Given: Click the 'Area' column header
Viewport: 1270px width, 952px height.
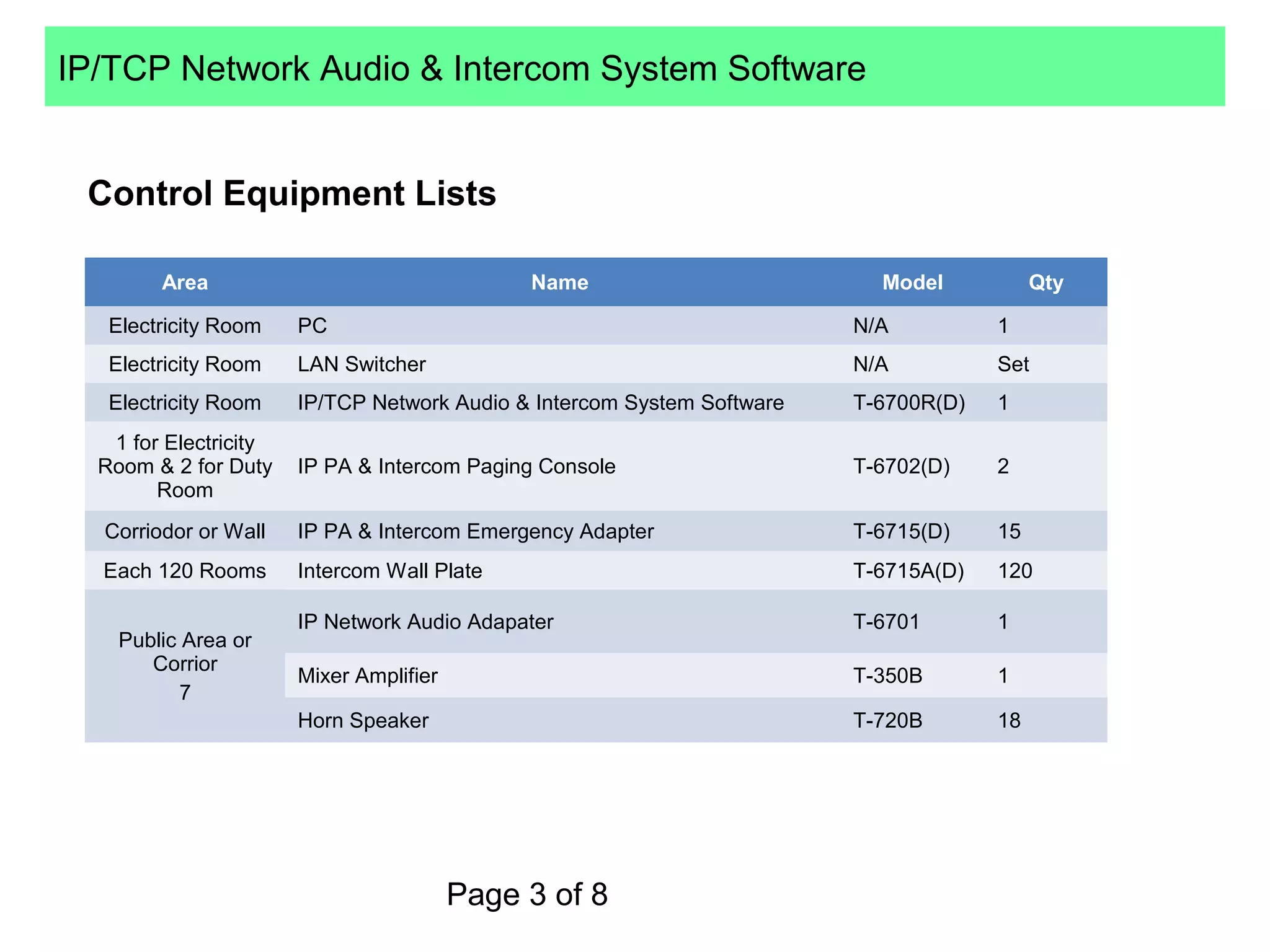Looking at the screenshot, I should [x=185, y=283].
